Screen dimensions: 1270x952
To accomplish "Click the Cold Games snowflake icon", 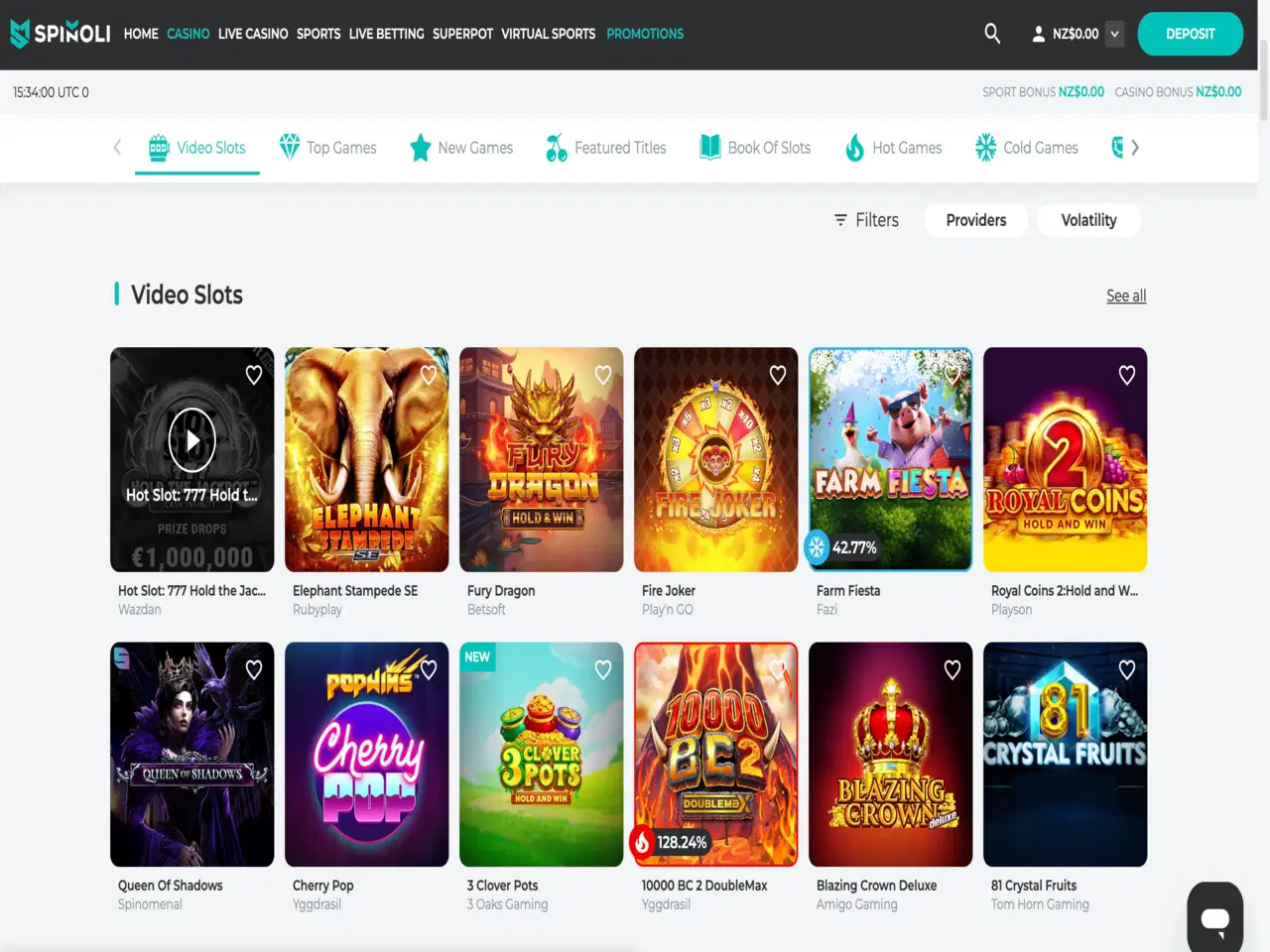I will point(985,148).
